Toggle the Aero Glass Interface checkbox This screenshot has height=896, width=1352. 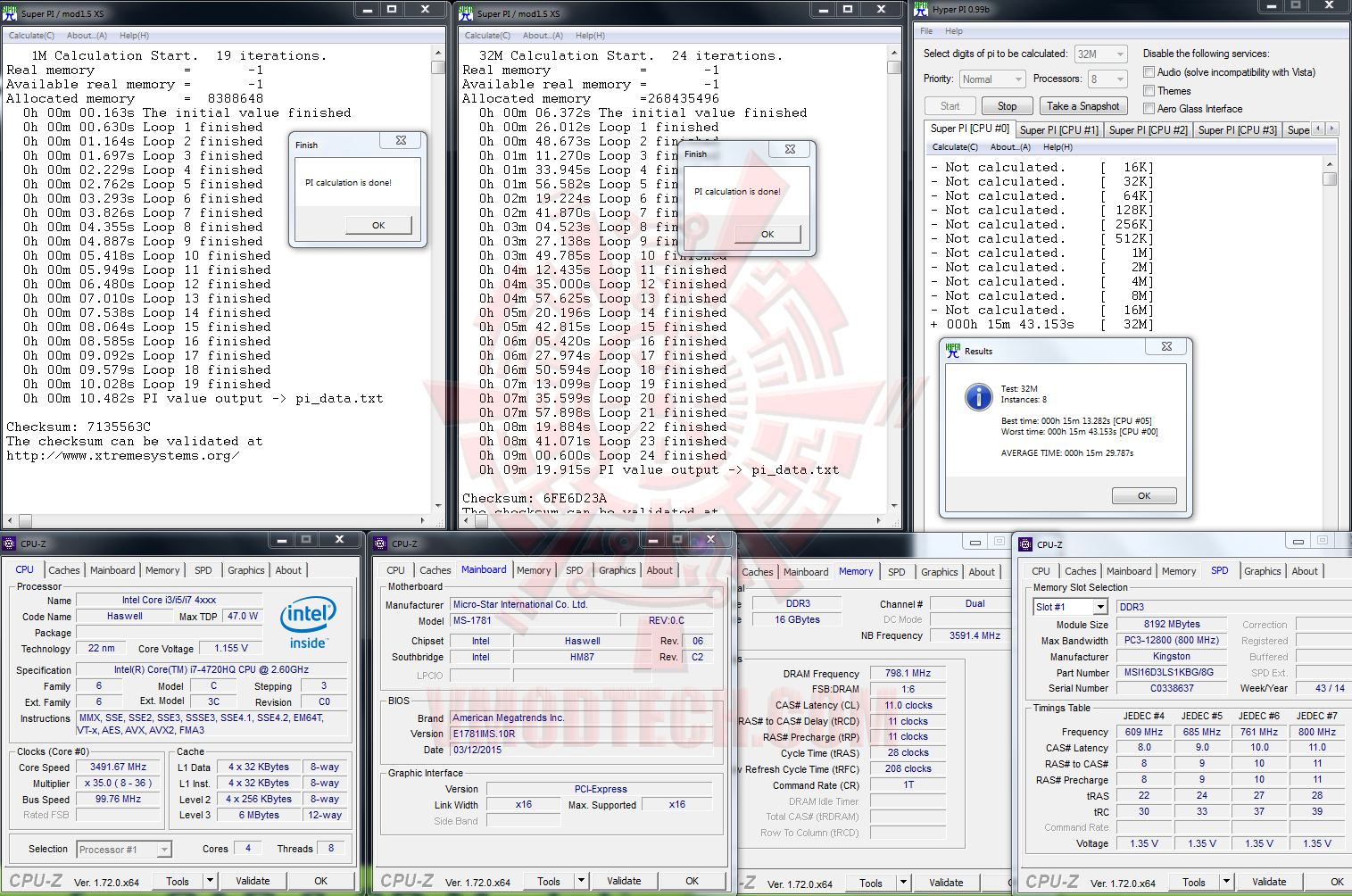1149,109
